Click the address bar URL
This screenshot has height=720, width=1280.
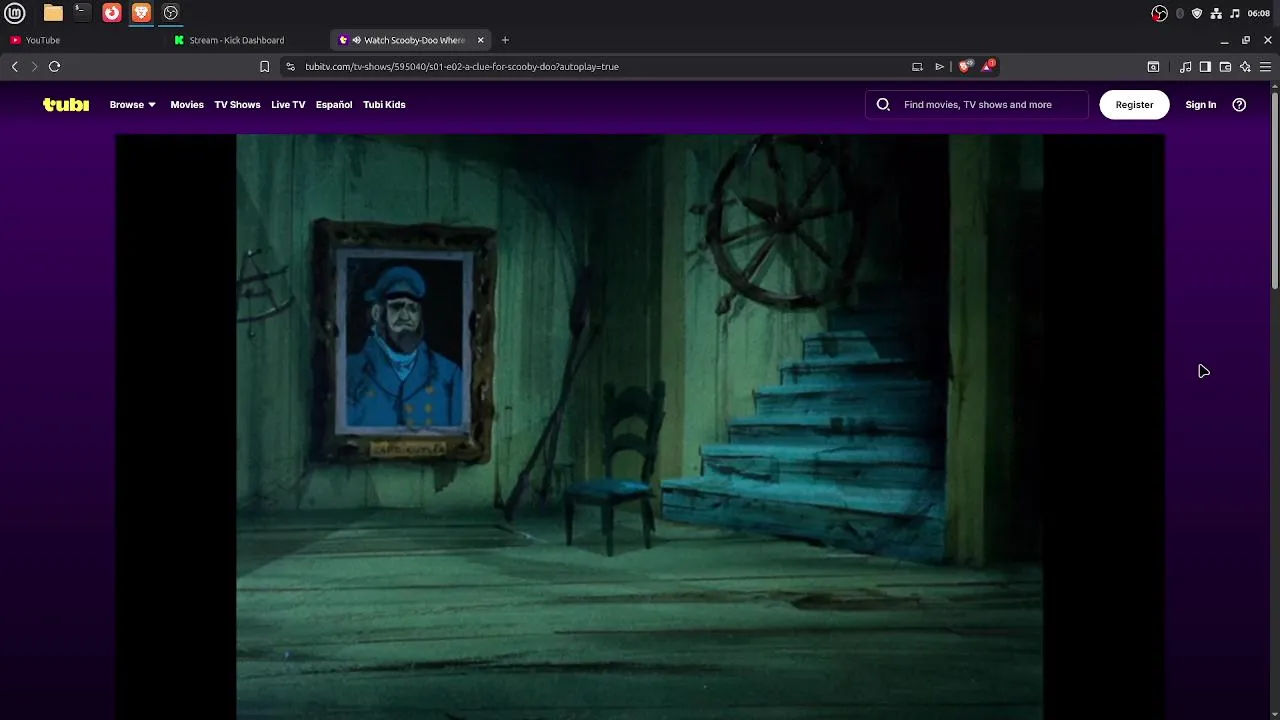coord(462,66)
